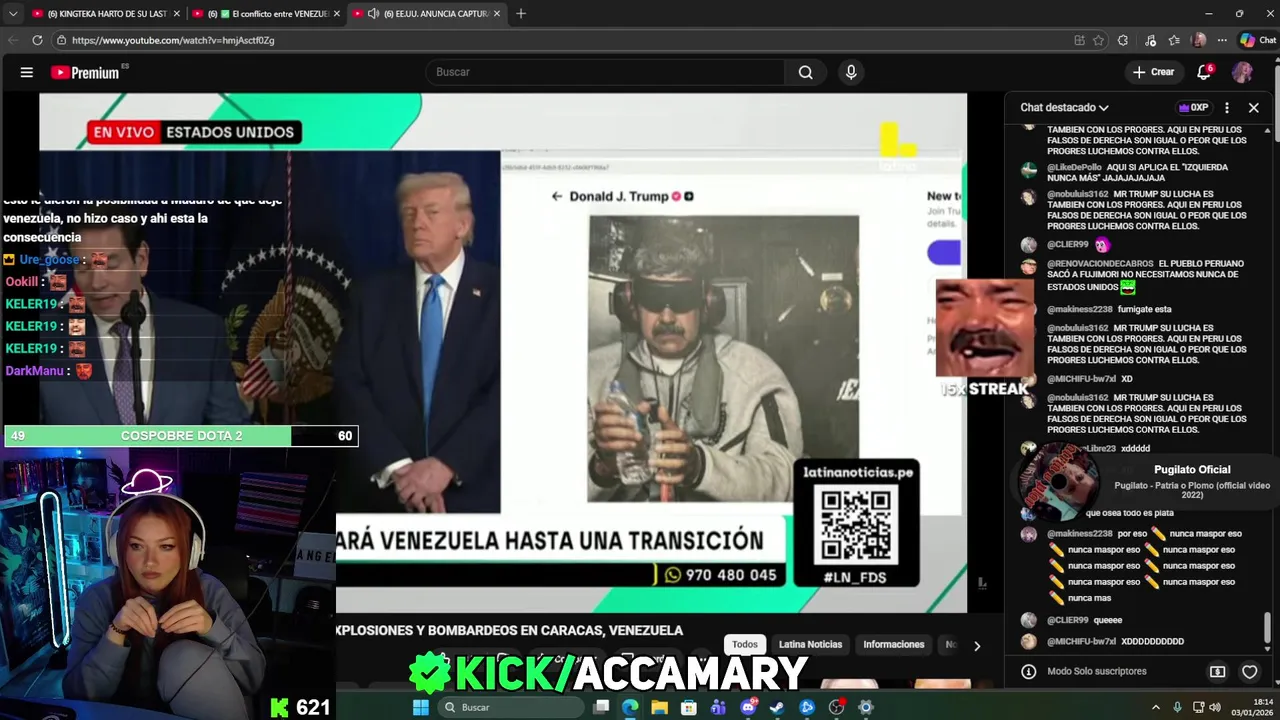Open the Windows Start menu

coord(421,707)
